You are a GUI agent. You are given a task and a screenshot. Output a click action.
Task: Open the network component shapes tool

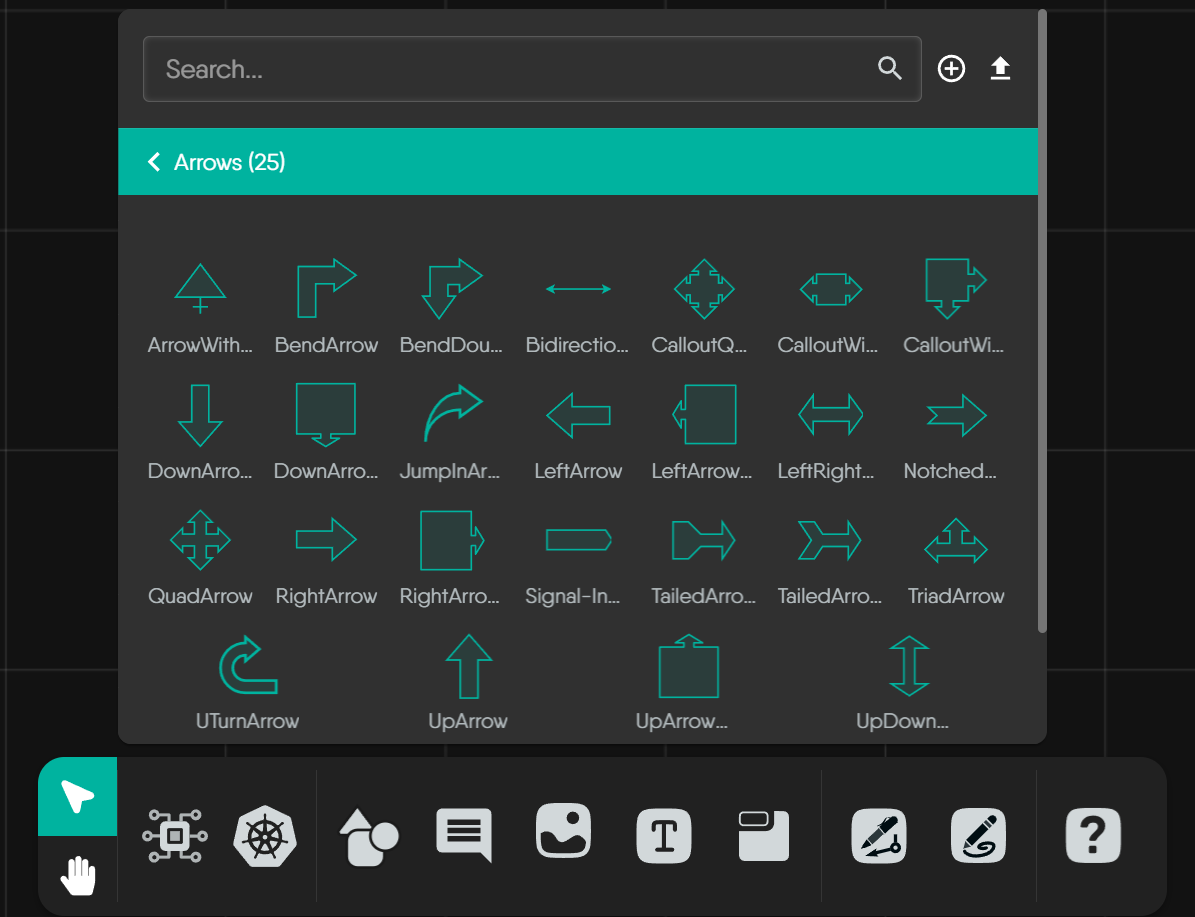pos(175,837)
